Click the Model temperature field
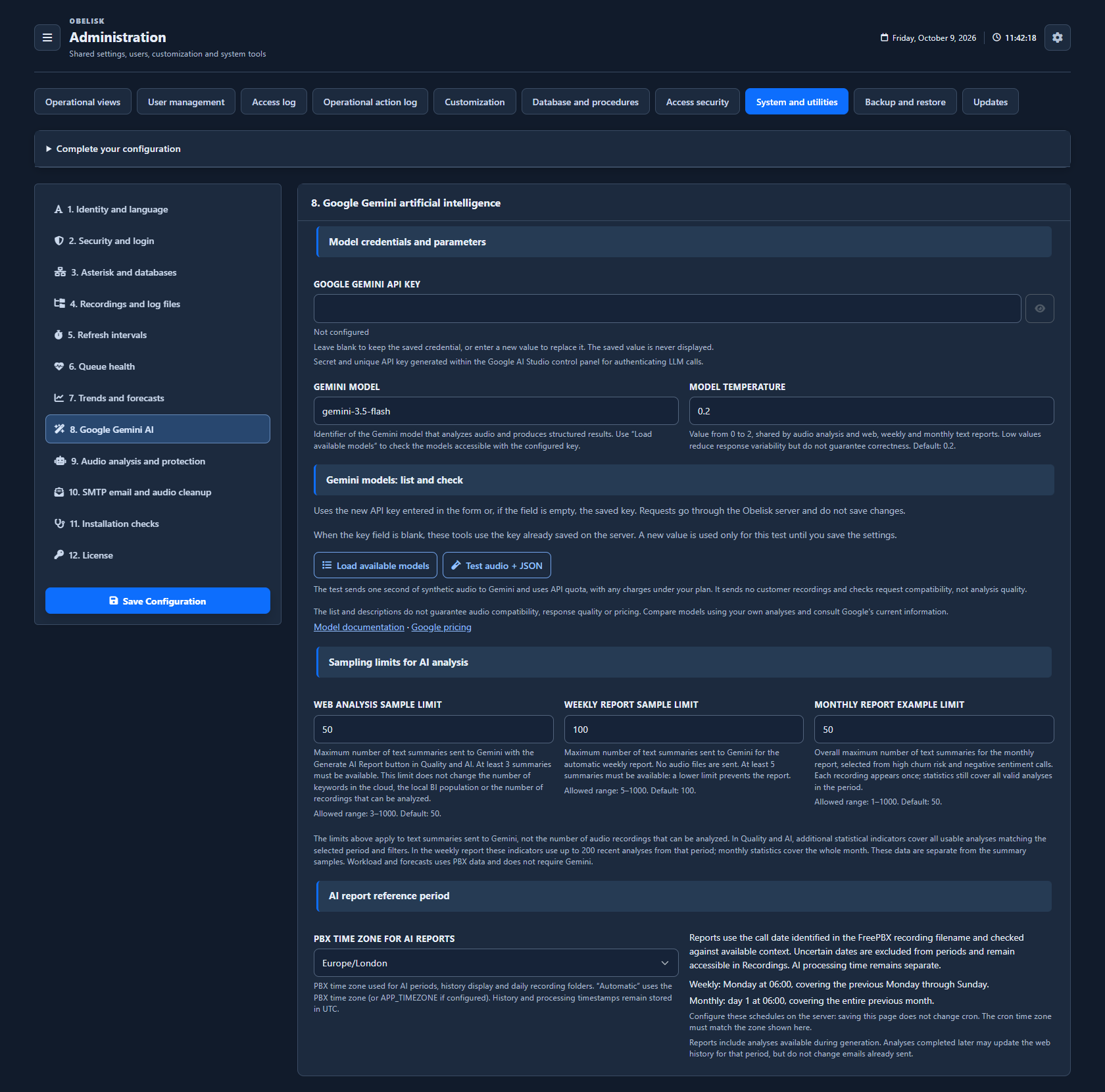The width and height of the screenshot is (1105, 1092). [x=872, y=411]
